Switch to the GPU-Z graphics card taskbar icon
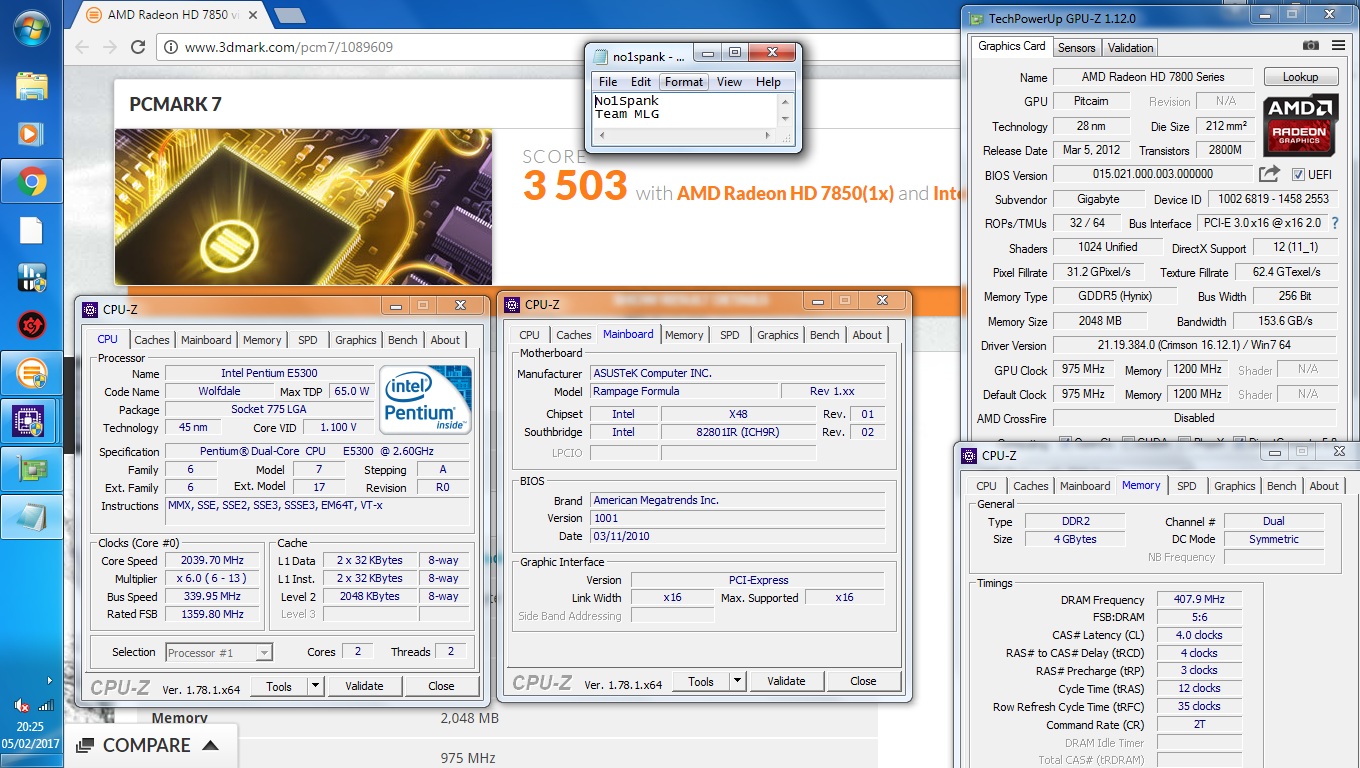 [x=32, y=469]
